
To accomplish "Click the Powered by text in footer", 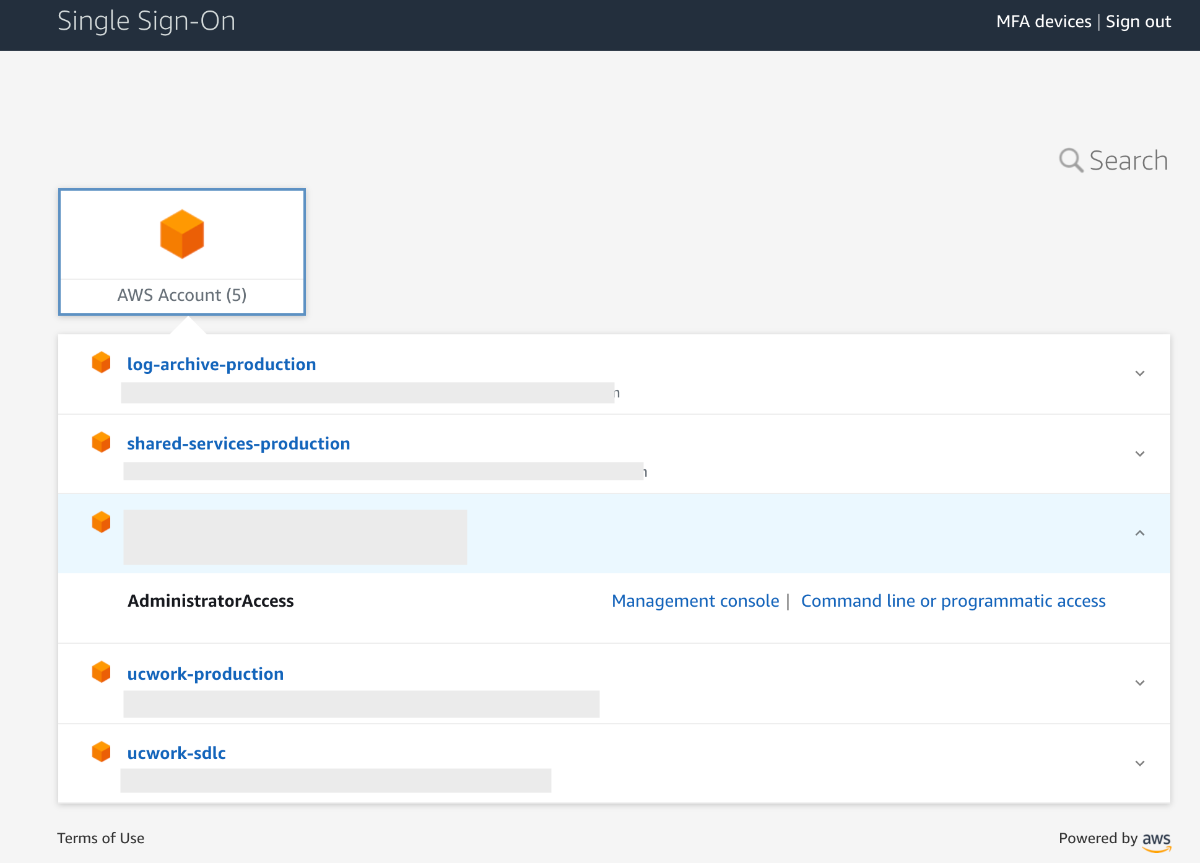I will coord(1098,838).
